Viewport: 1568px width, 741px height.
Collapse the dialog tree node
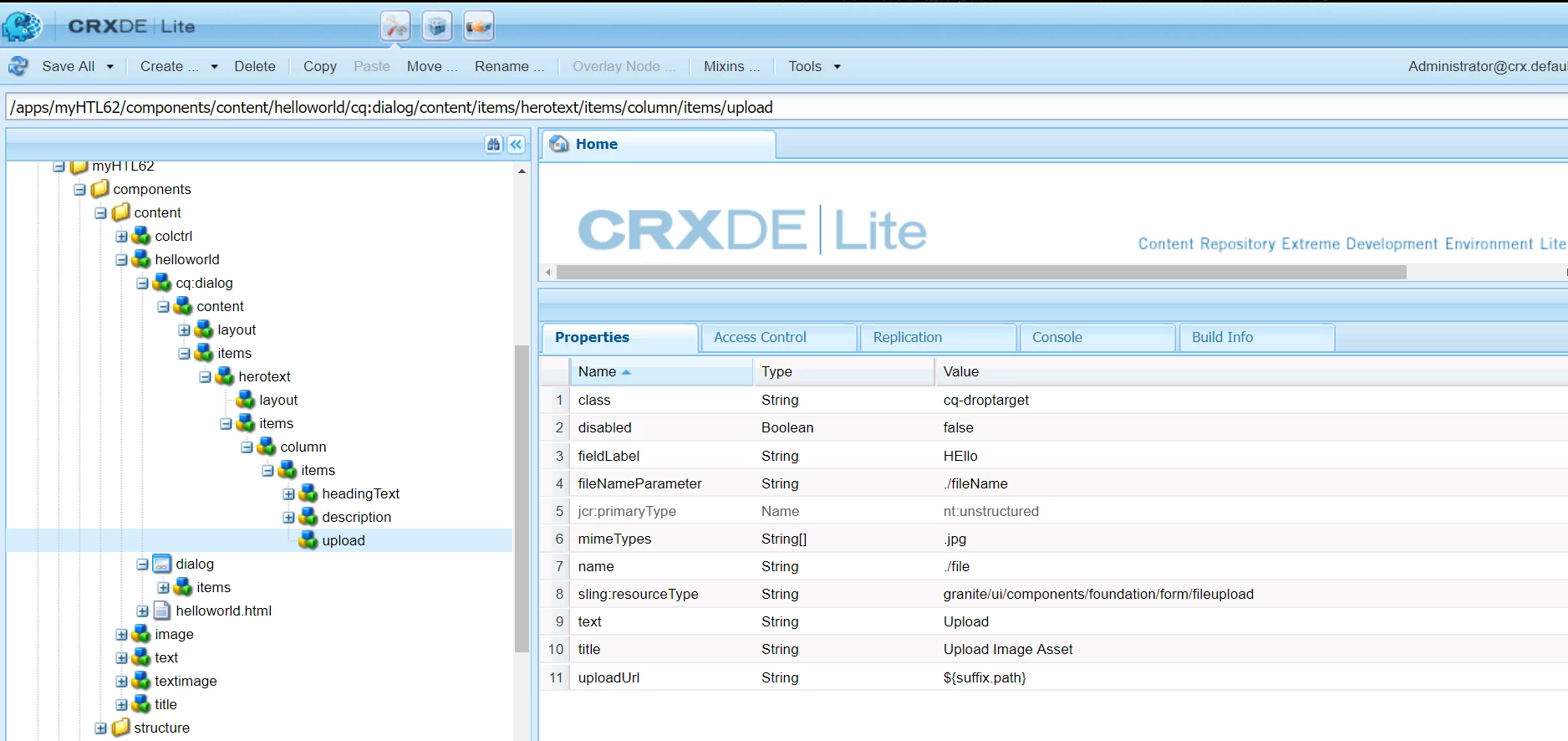(x=143, y=565)
